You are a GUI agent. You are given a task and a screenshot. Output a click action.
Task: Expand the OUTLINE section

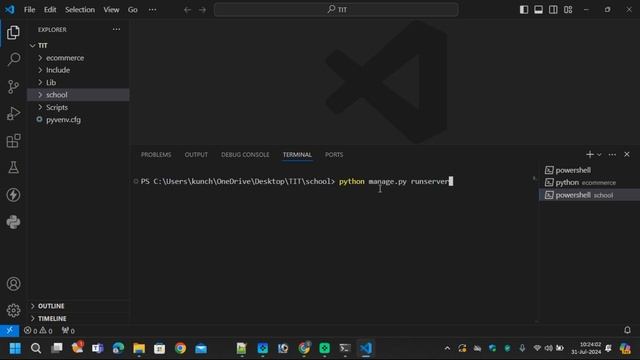click(78, 306)
